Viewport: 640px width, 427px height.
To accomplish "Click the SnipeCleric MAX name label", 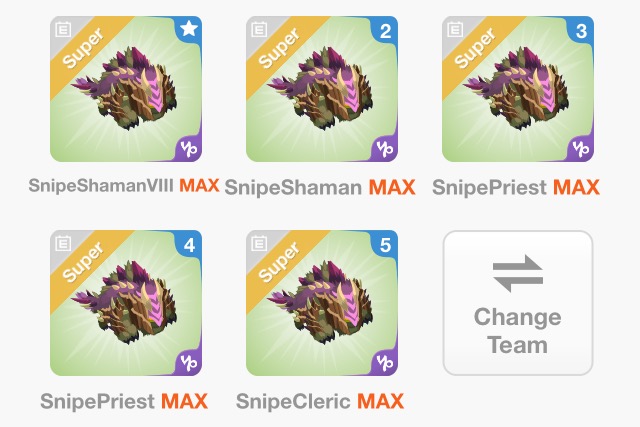I will 320,401.
